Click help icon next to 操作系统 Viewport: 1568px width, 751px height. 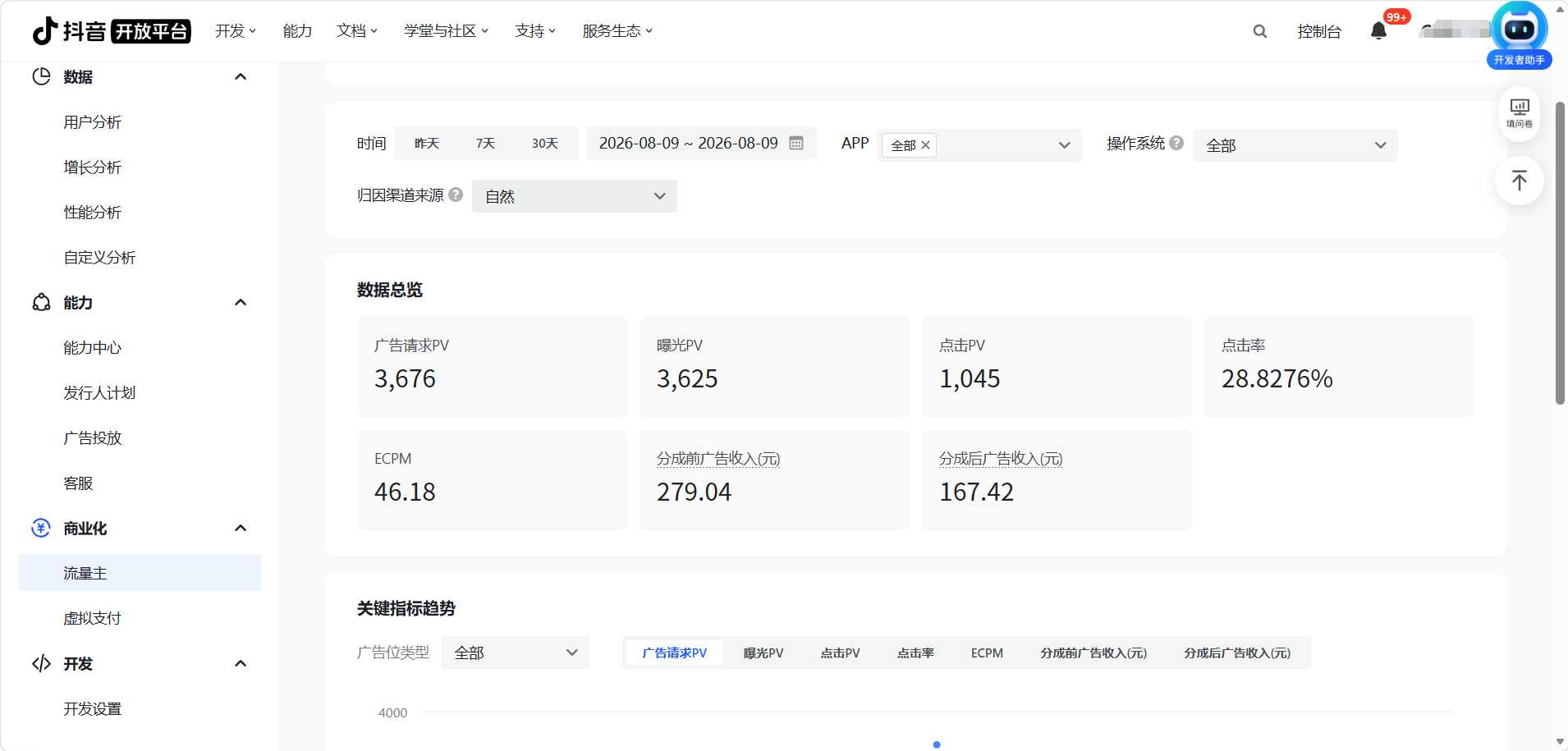[x=1176, y=143]
